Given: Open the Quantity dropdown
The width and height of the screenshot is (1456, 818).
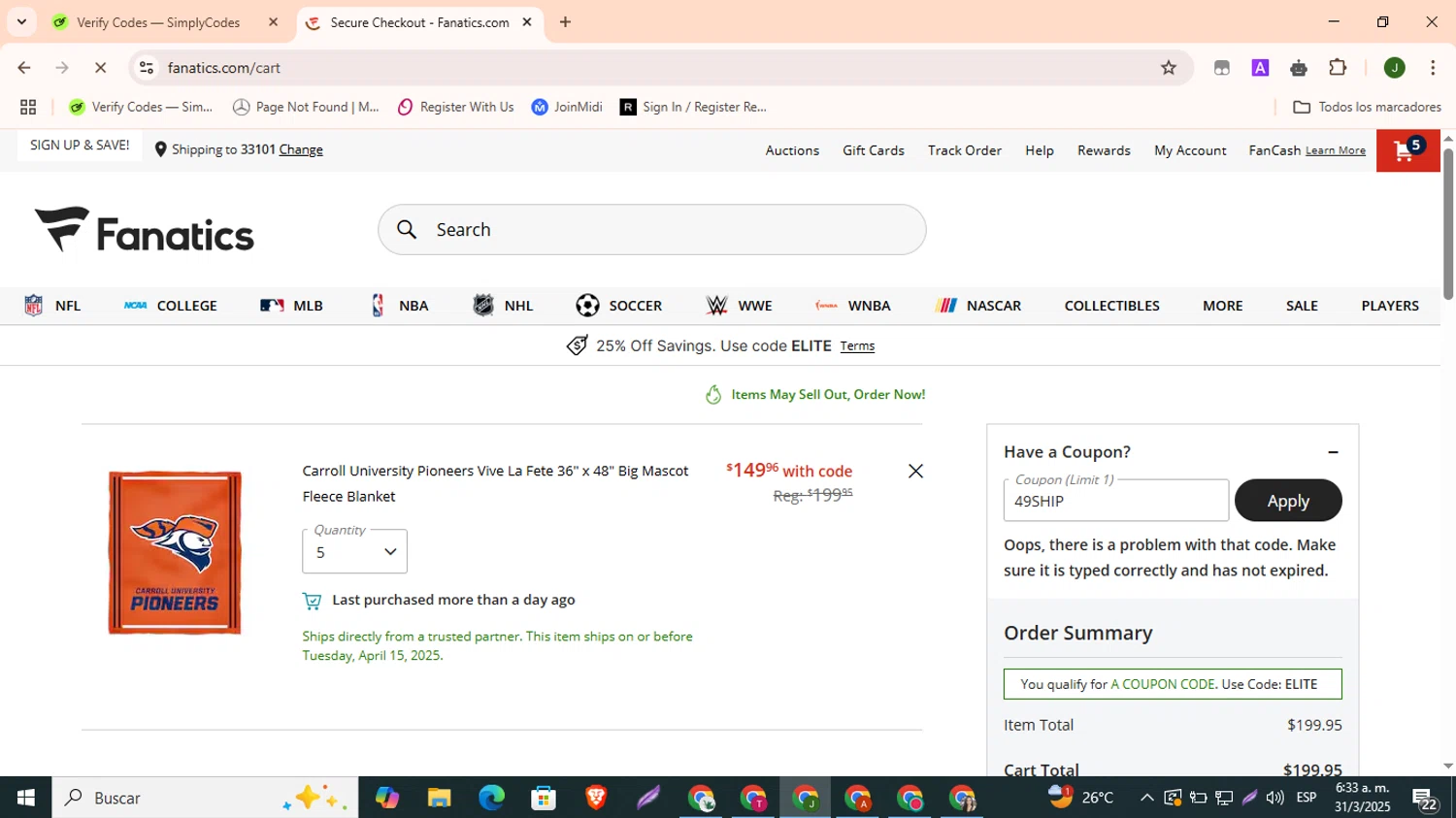Looking at the screenshot, I should click(x=354, y=552).
